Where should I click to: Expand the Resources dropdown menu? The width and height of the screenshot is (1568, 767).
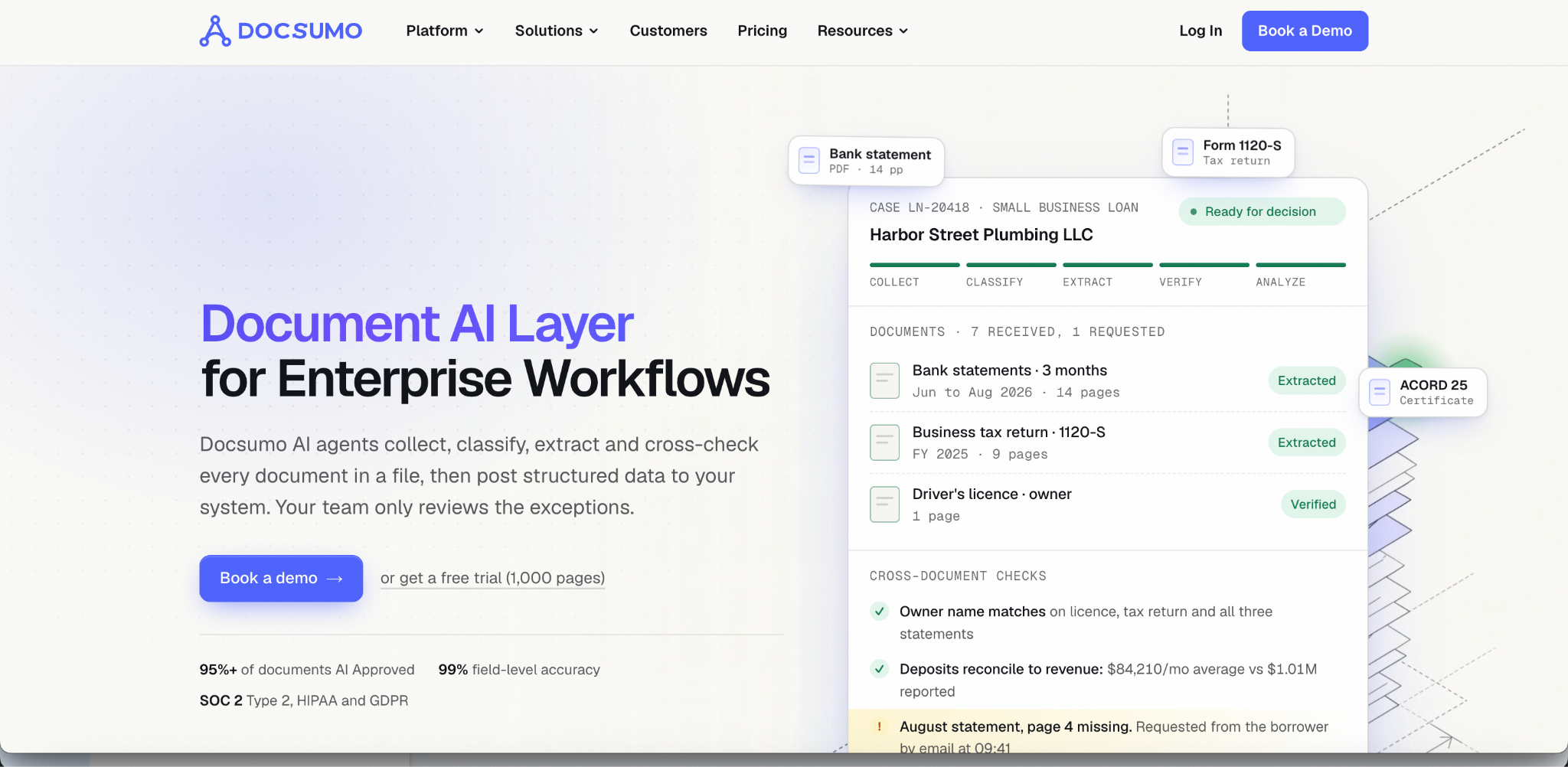[x=863, y=31]
